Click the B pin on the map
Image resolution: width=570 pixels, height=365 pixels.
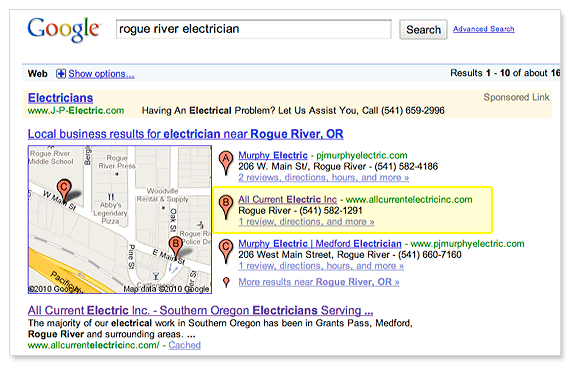[176, 248]
